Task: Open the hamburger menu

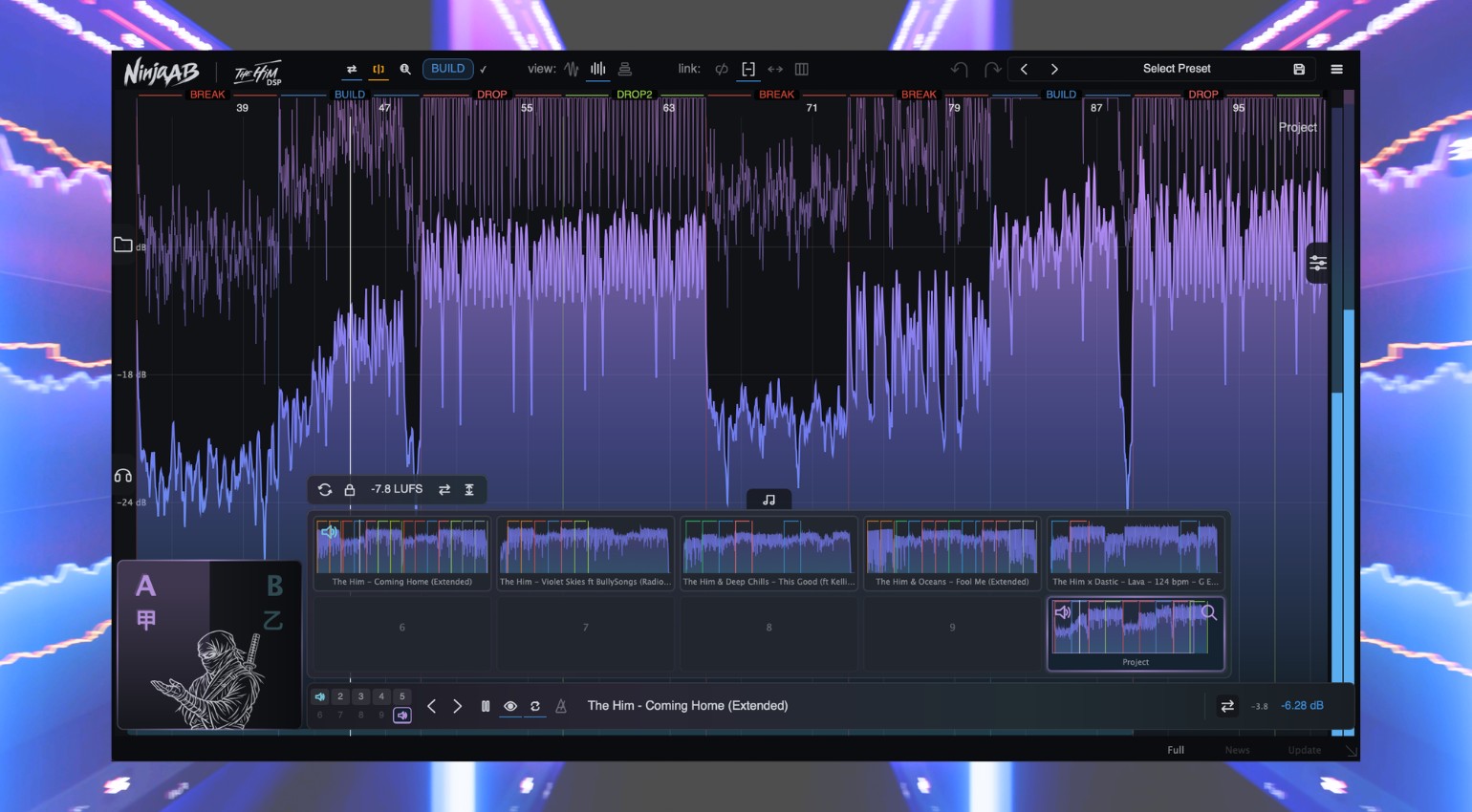Action: (1336, 69)
